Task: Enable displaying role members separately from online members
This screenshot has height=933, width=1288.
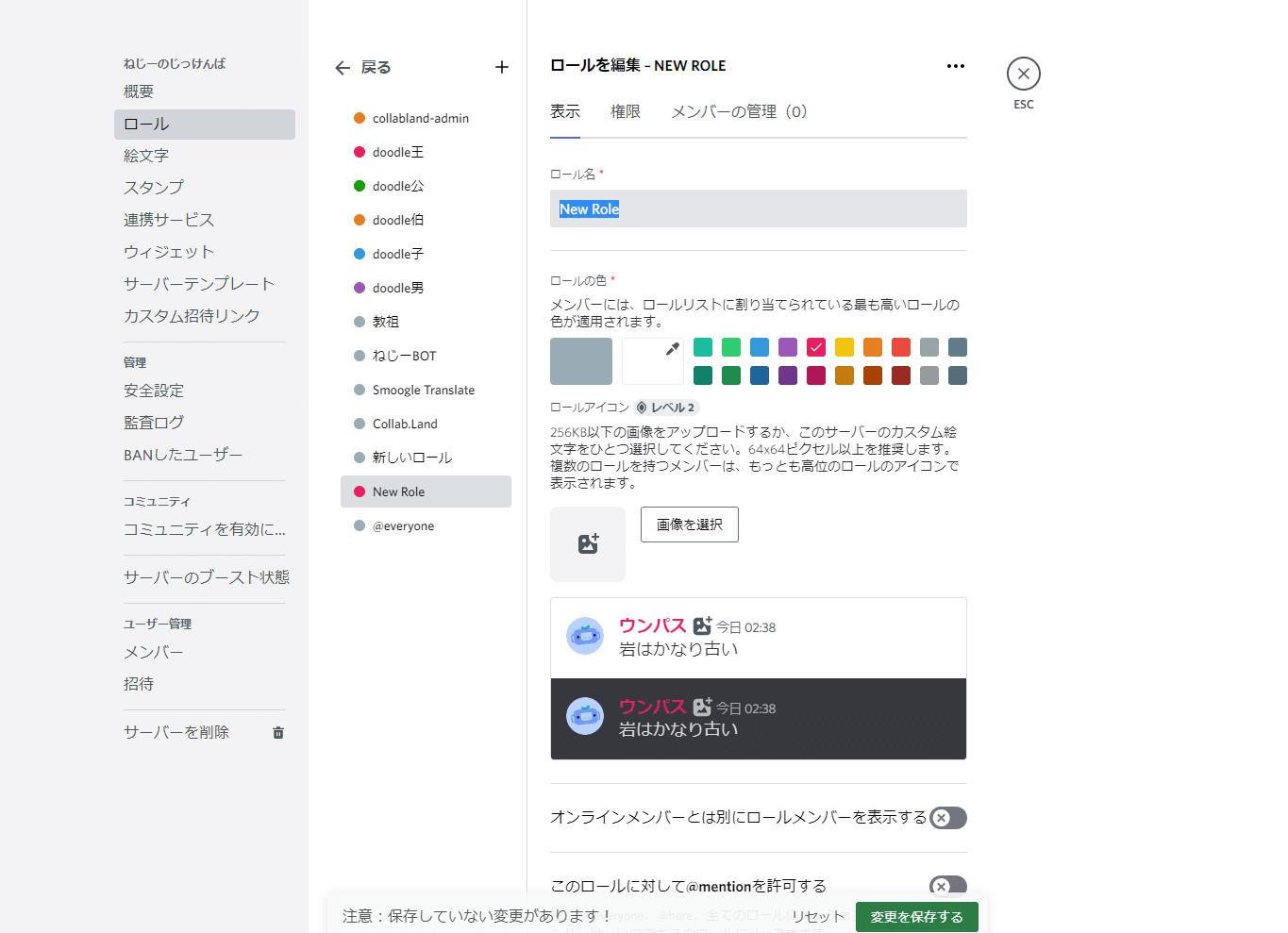Action: coord(947,818)
